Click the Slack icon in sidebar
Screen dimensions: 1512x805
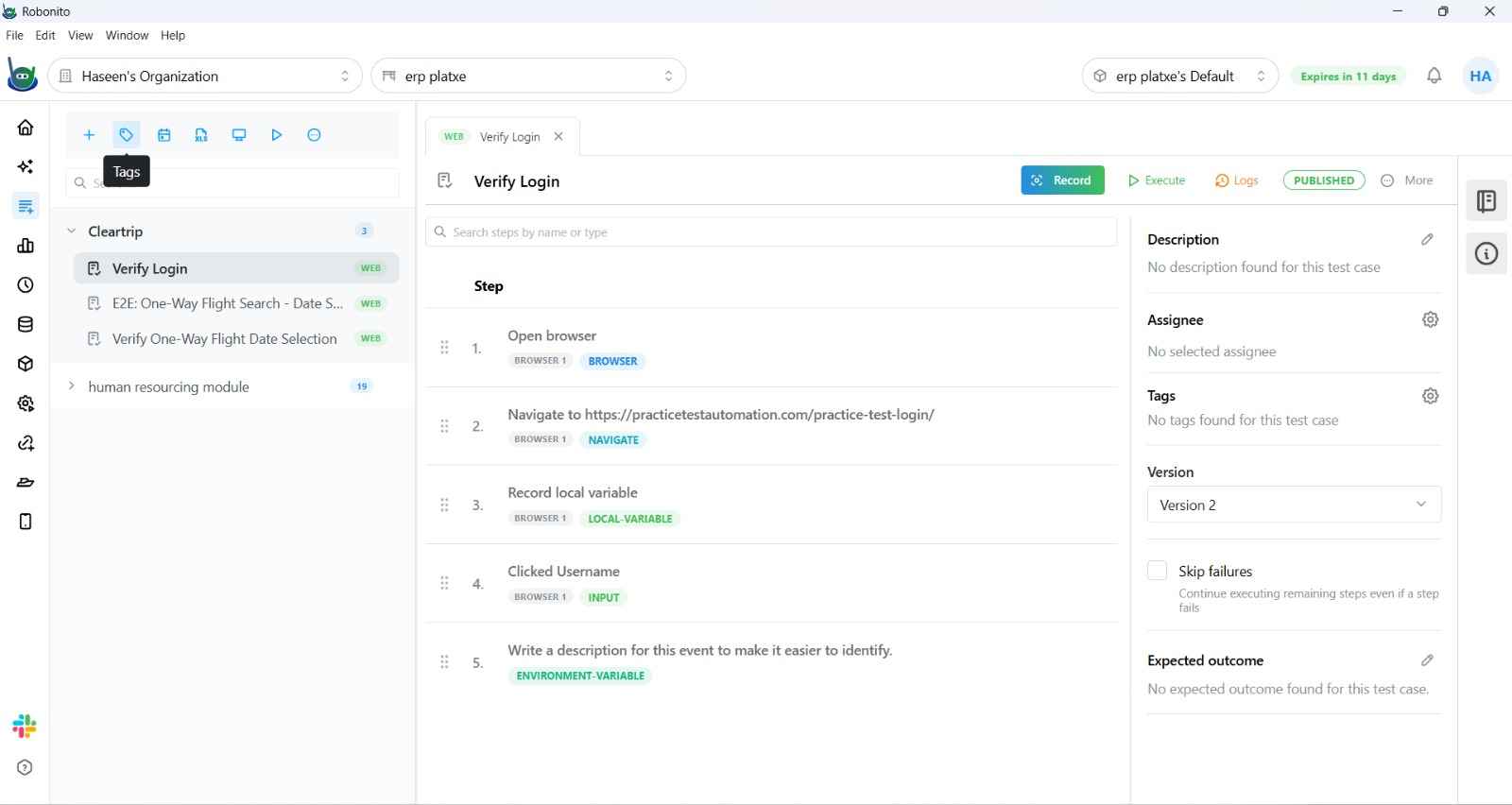[x=25, y=727]
